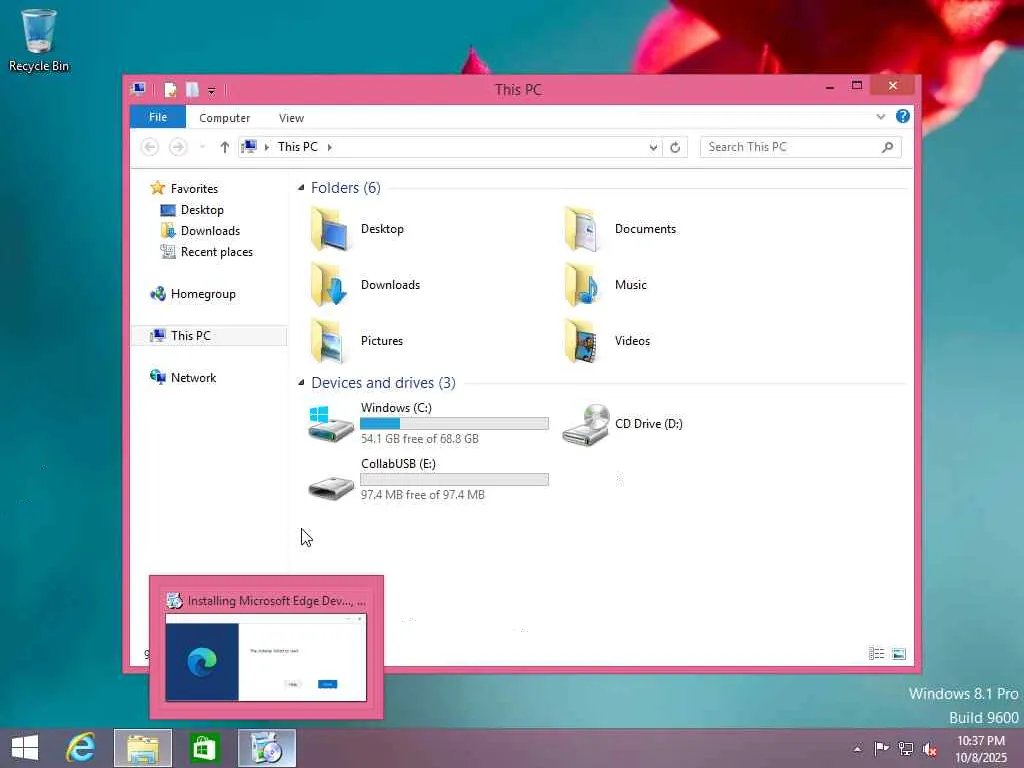Switch to Large icons view icon
Image resolution: width=1024 pixels, height=768 pixels.
[899, 653]
